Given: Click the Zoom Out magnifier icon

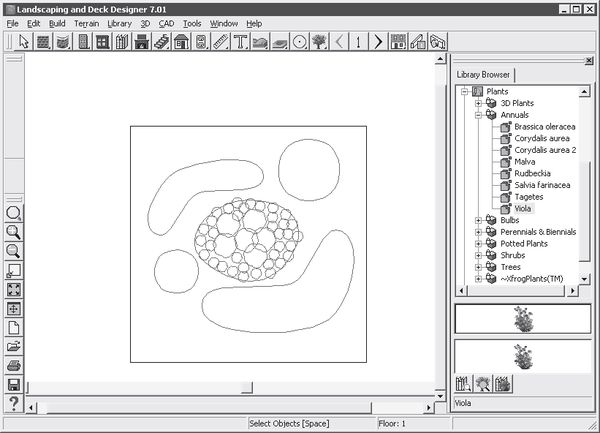Looking at the screenshot, I should click(x=15, y=251).
